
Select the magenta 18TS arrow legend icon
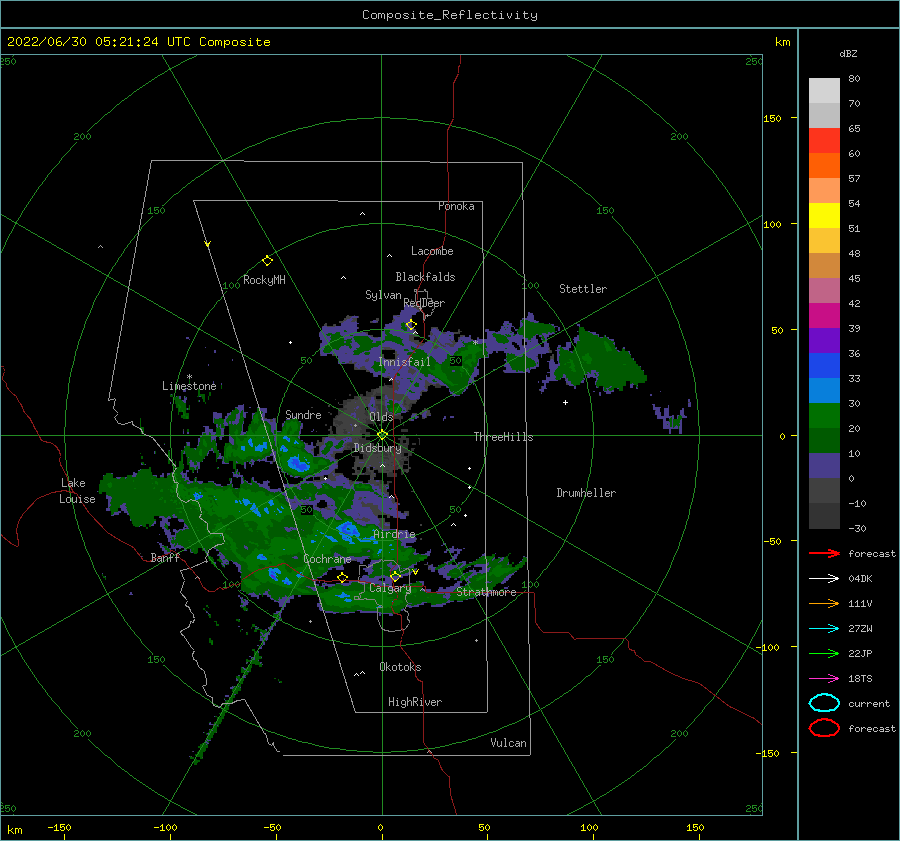[824, 678]
